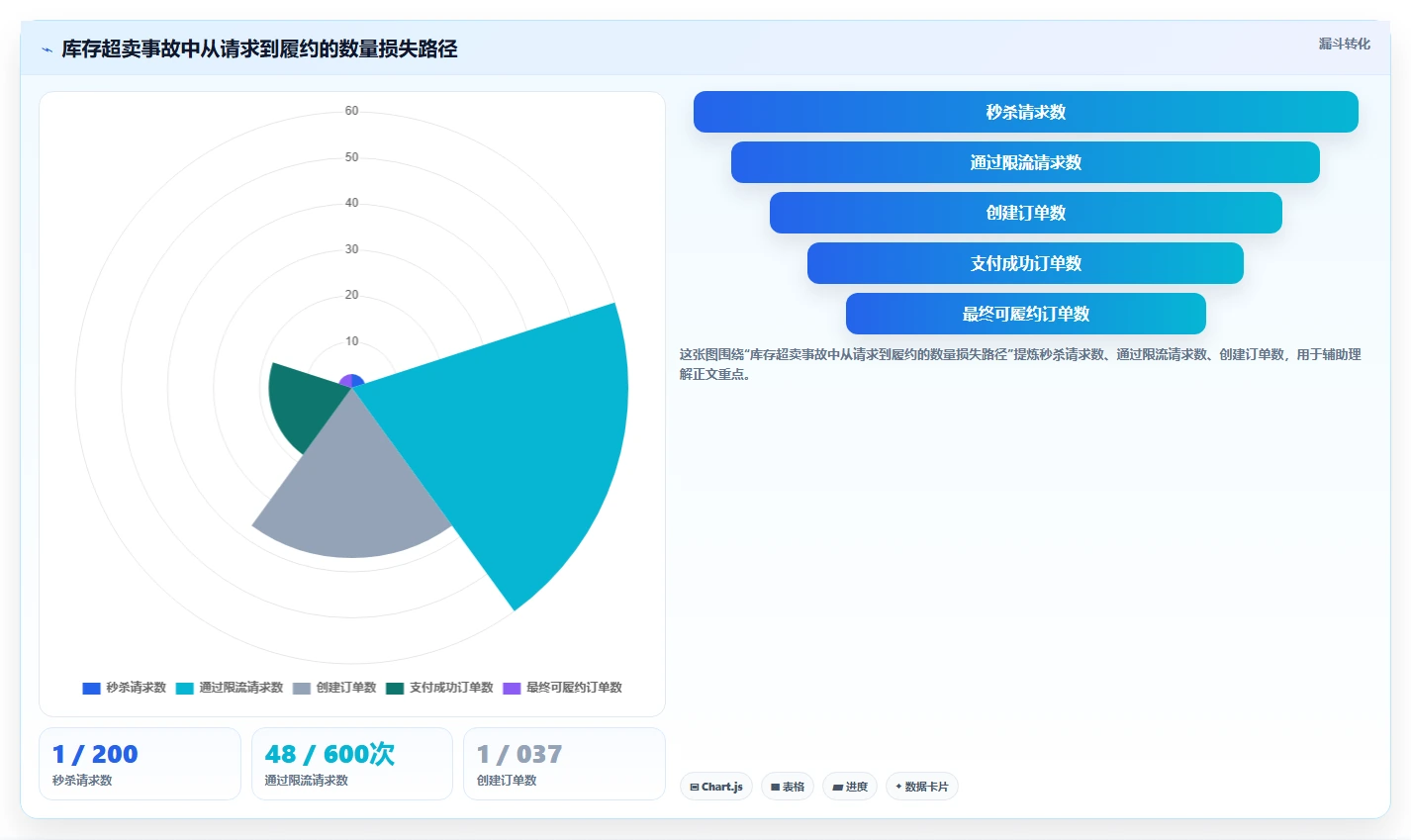Click the chart title 库存超卖事故中从请求到履约的数量损失路径
Screen dimensions: 1411x840
259,49
